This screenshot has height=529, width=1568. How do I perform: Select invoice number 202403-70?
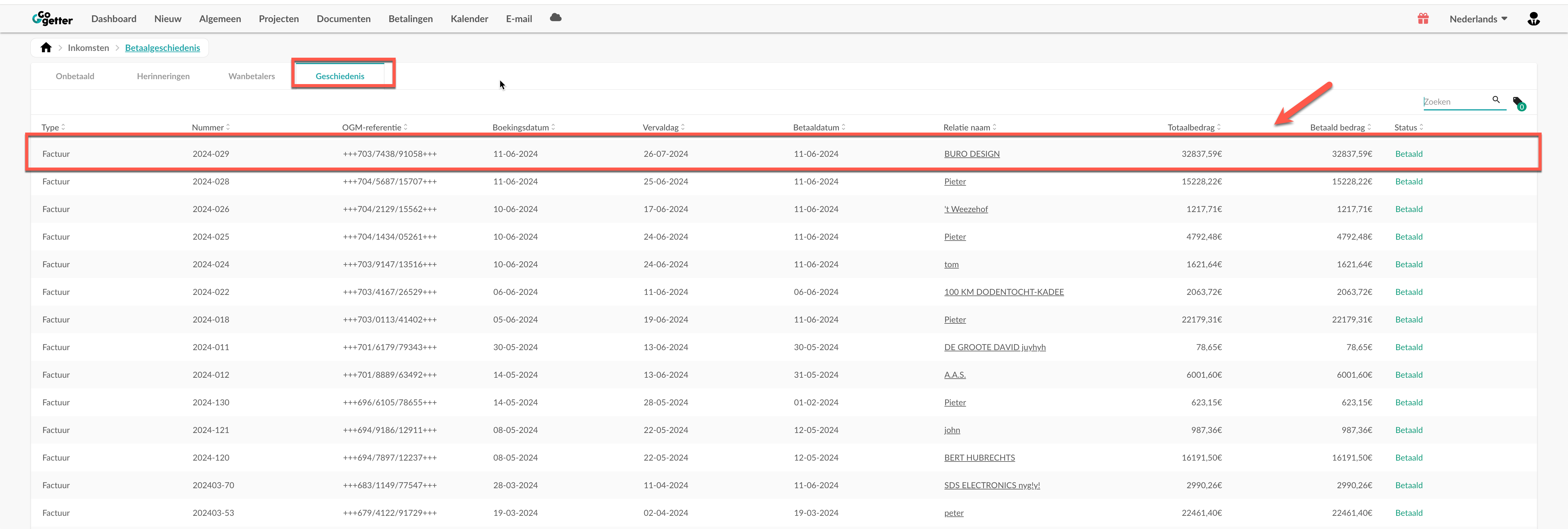pos(213,485)
